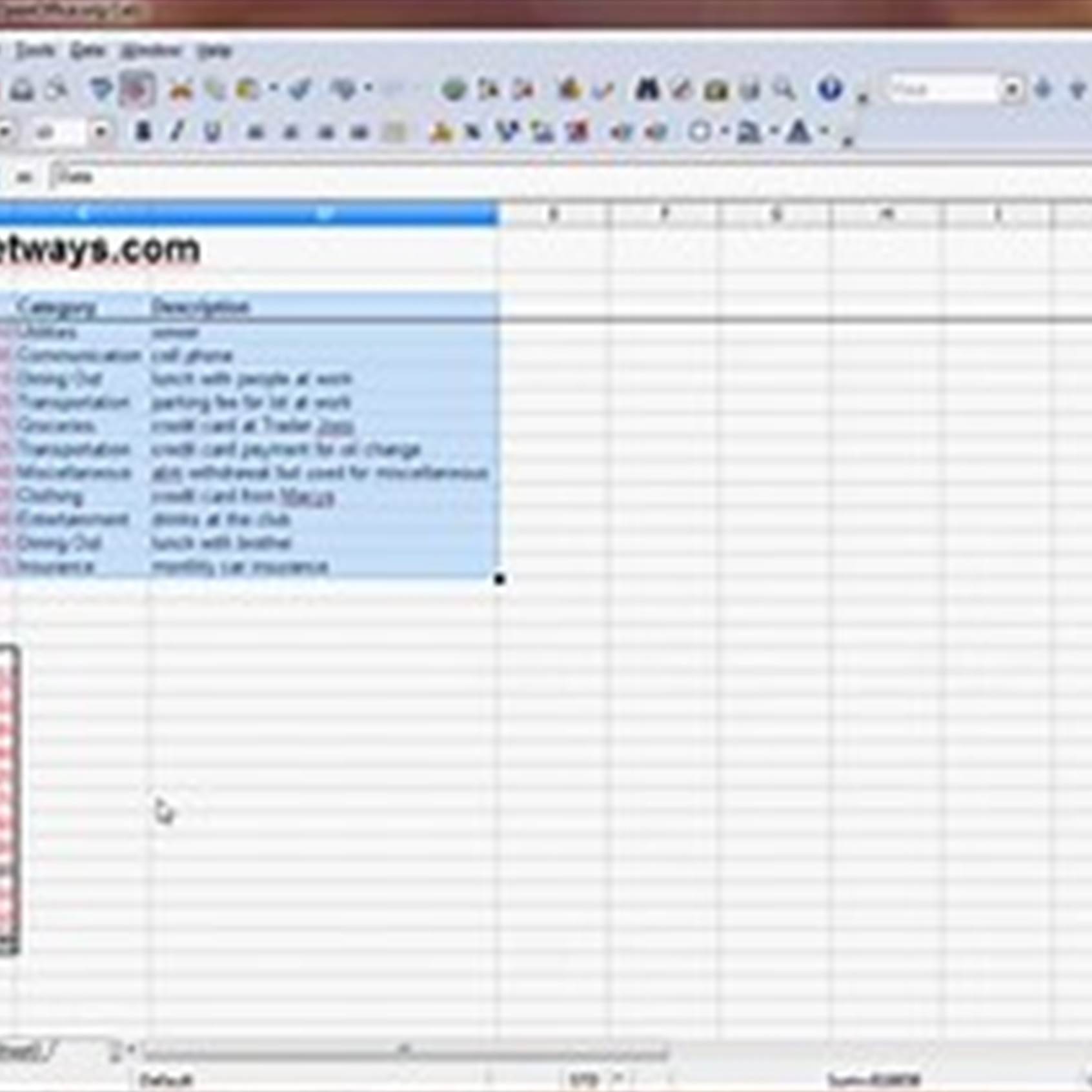Screen dimensions: 1092x1092
Task: Expand the Background Color palette dropdown
Action: tap(774, 132)
